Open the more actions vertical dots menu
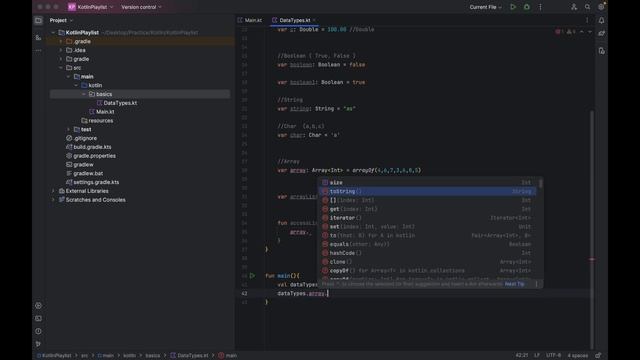 (540, 7)
